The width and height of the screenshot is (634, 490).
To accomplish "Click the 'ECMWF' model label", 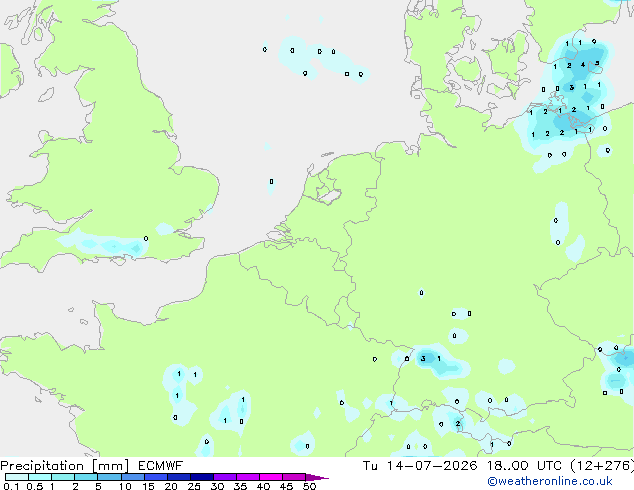I will coord(161,466).
